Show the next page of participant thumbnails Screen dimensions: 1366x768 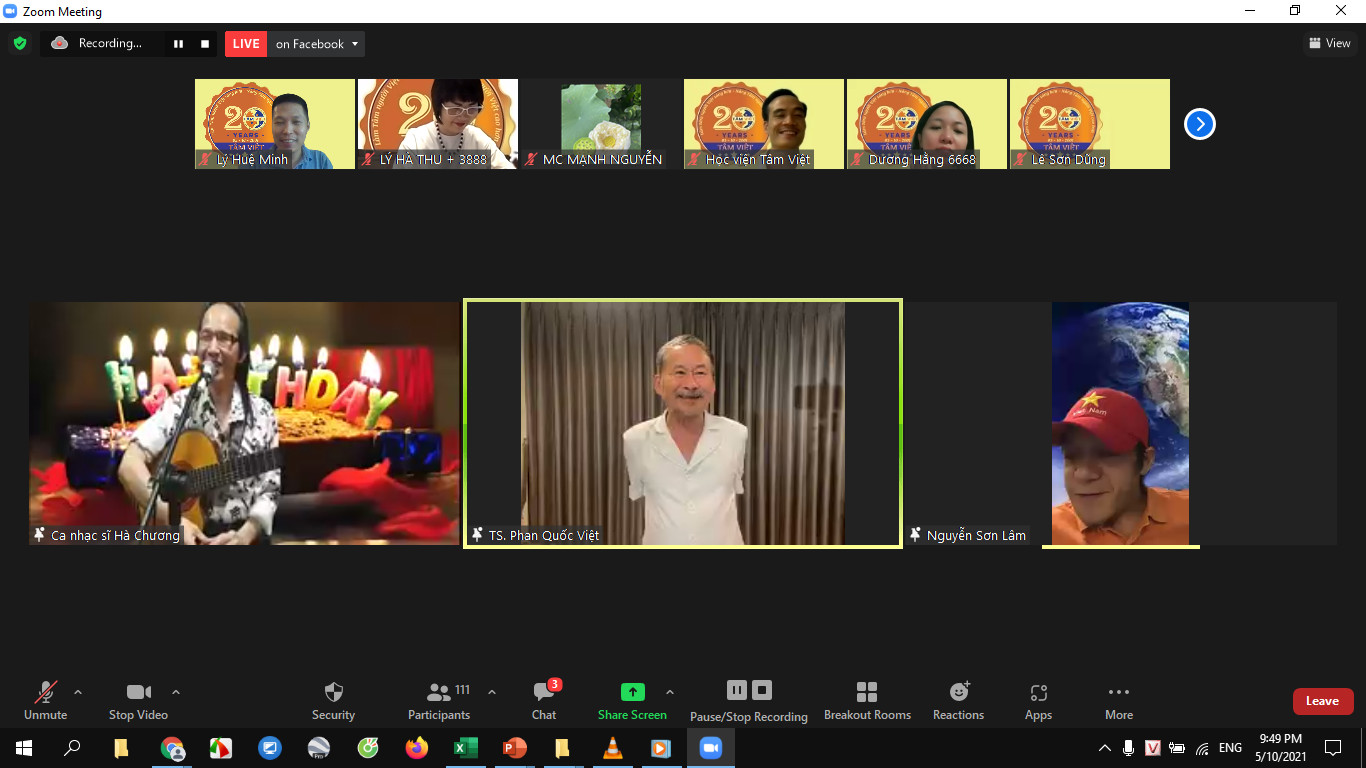pos(1199,124)
